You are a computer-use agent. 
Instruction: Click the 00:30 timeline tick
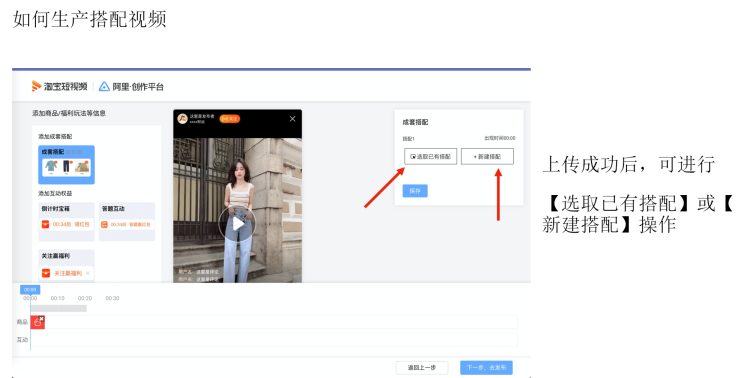pos(112,298)
